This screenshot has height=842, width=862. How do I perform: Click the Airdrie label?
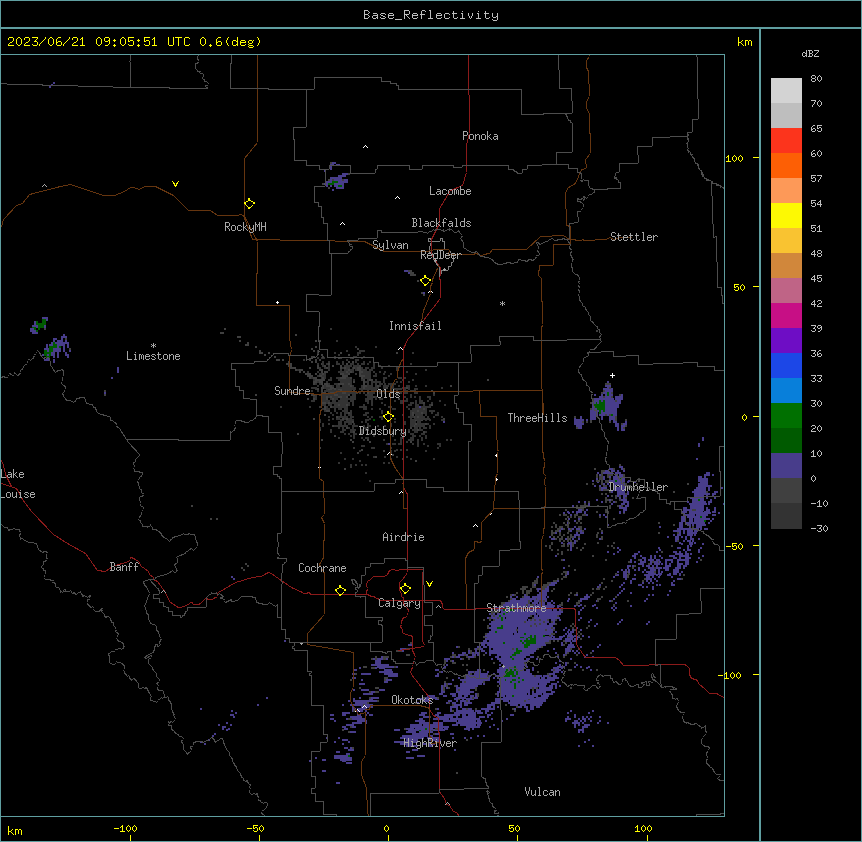[403, 537]
